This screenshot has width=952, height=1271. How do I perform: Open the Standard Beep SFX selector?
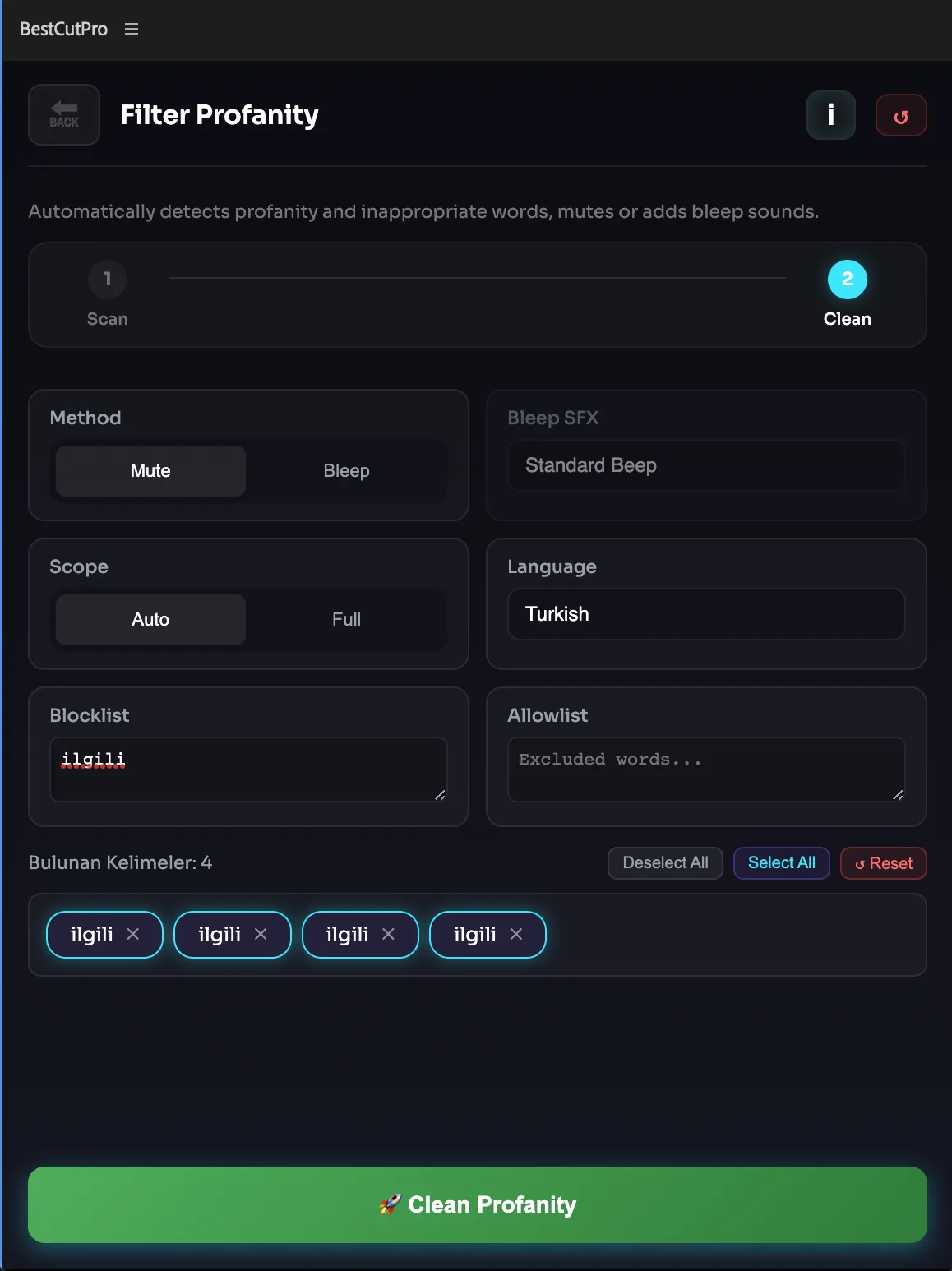[x=705, y=465]
